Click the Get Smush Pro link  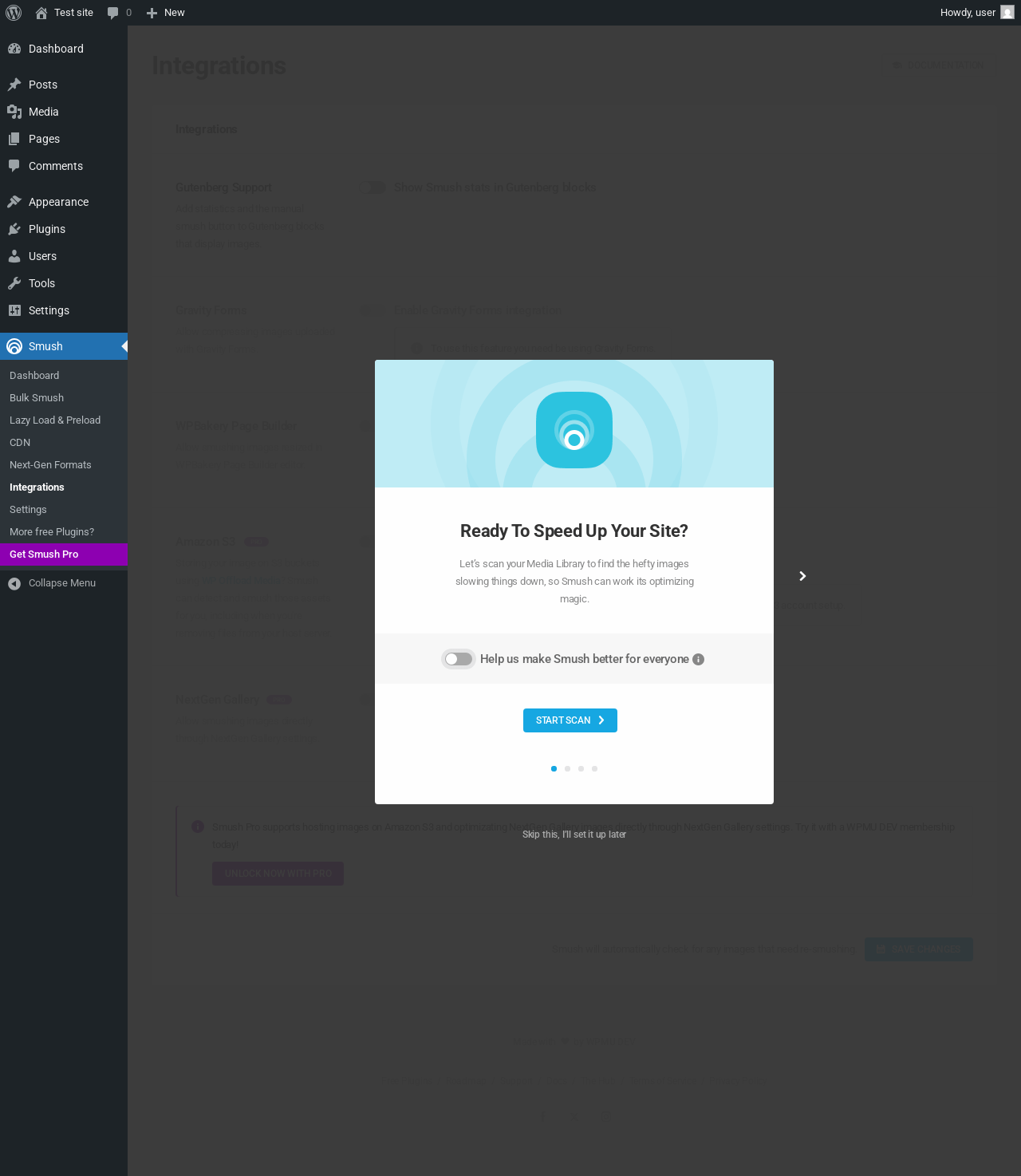64,554
